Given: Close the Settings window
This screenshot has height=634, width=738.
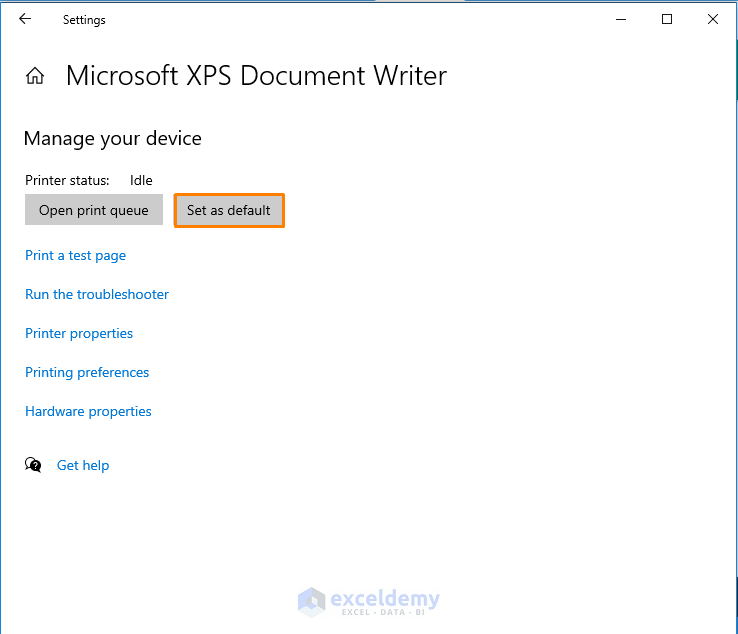Looking at the screenshot, I should pyautogui.click(x=713, y=19).
